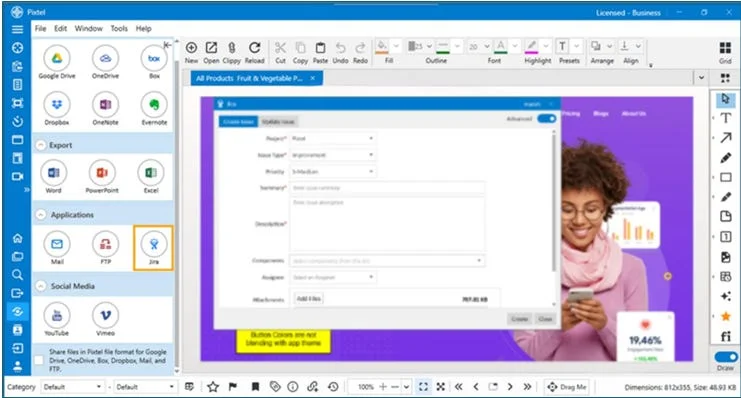Toggle the Advanced switch in Jira dialog
741x398 pixels.
coord(546,119)
